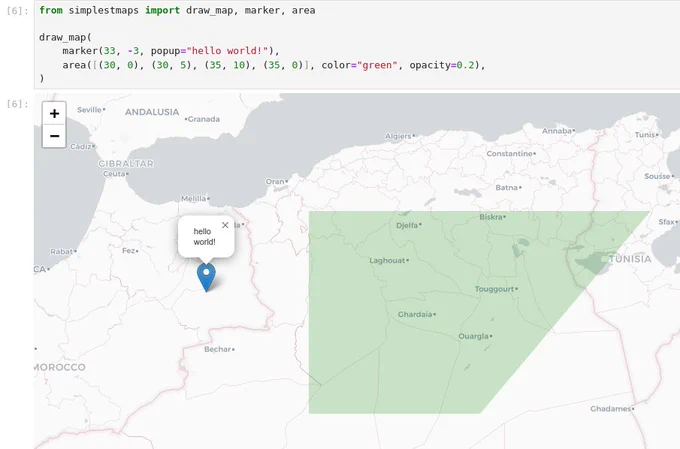Image resolution: width=680 pixels, height=449 pixels.
Task: Click the Touggourt city label
Action: pos(496,289)
